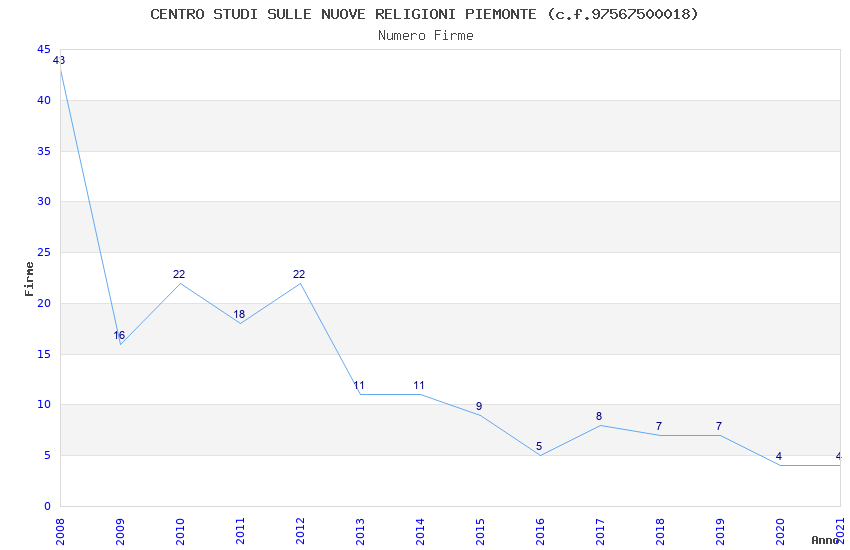
Task: Click the 15 y-axis tick label
Action: (x=44, y=354)
